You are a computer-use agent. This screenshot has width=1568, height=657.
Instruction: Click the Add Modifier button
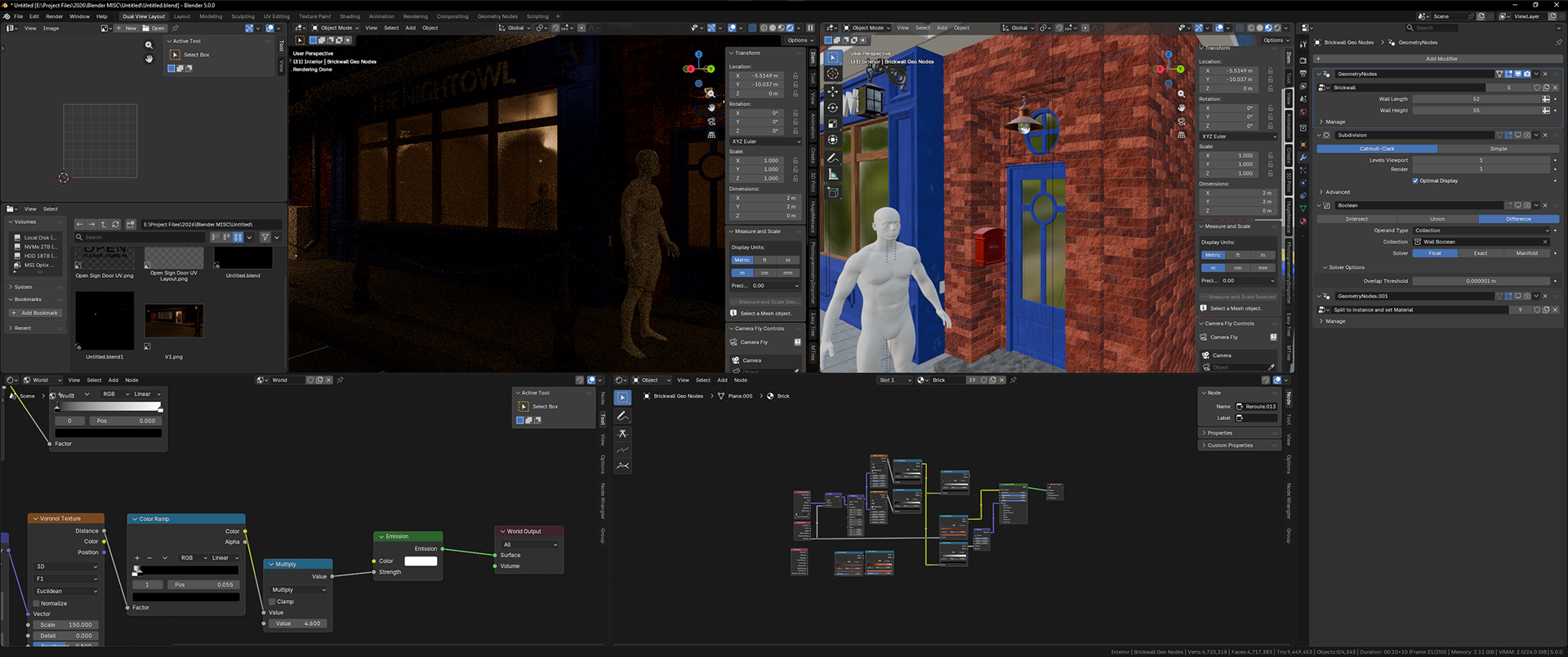[1441, 59]
